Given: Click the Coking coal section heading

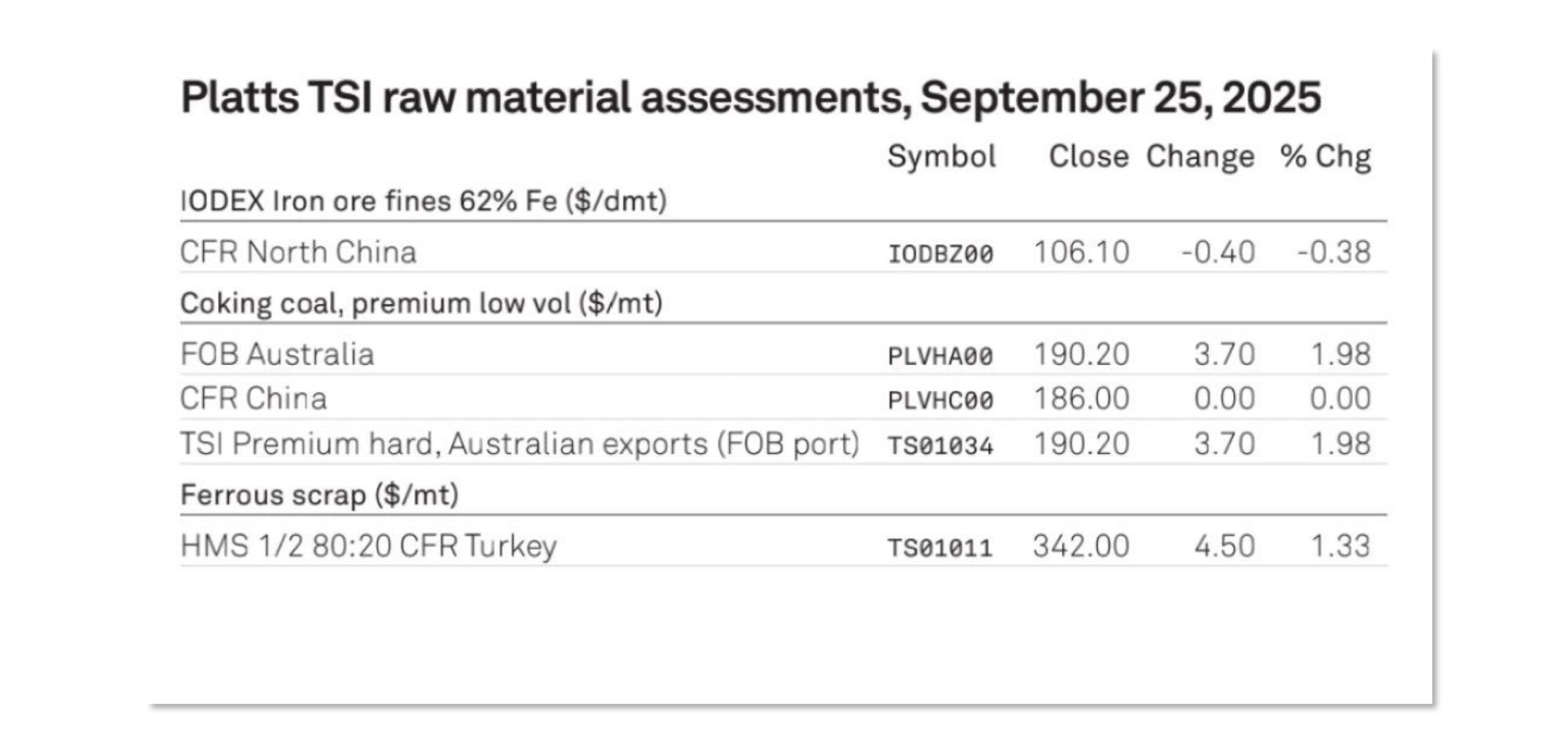Looking at the screenshot, I should [421, 304].
